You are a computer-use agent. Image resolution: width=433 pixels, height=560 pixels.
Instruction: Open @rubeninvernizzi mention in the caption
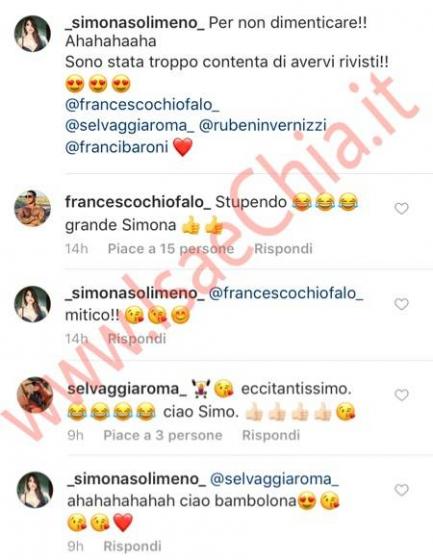pyautogui.click(x=263, y=126)
